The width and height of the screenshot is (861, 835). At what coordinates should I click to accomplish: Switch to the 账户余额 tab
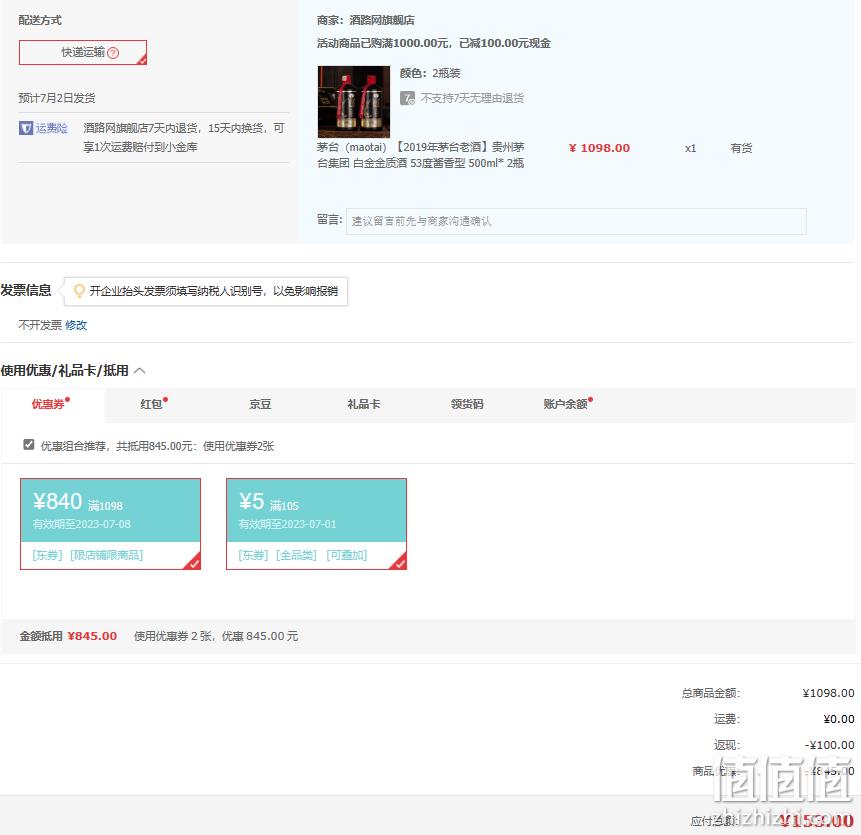(568, 404)
